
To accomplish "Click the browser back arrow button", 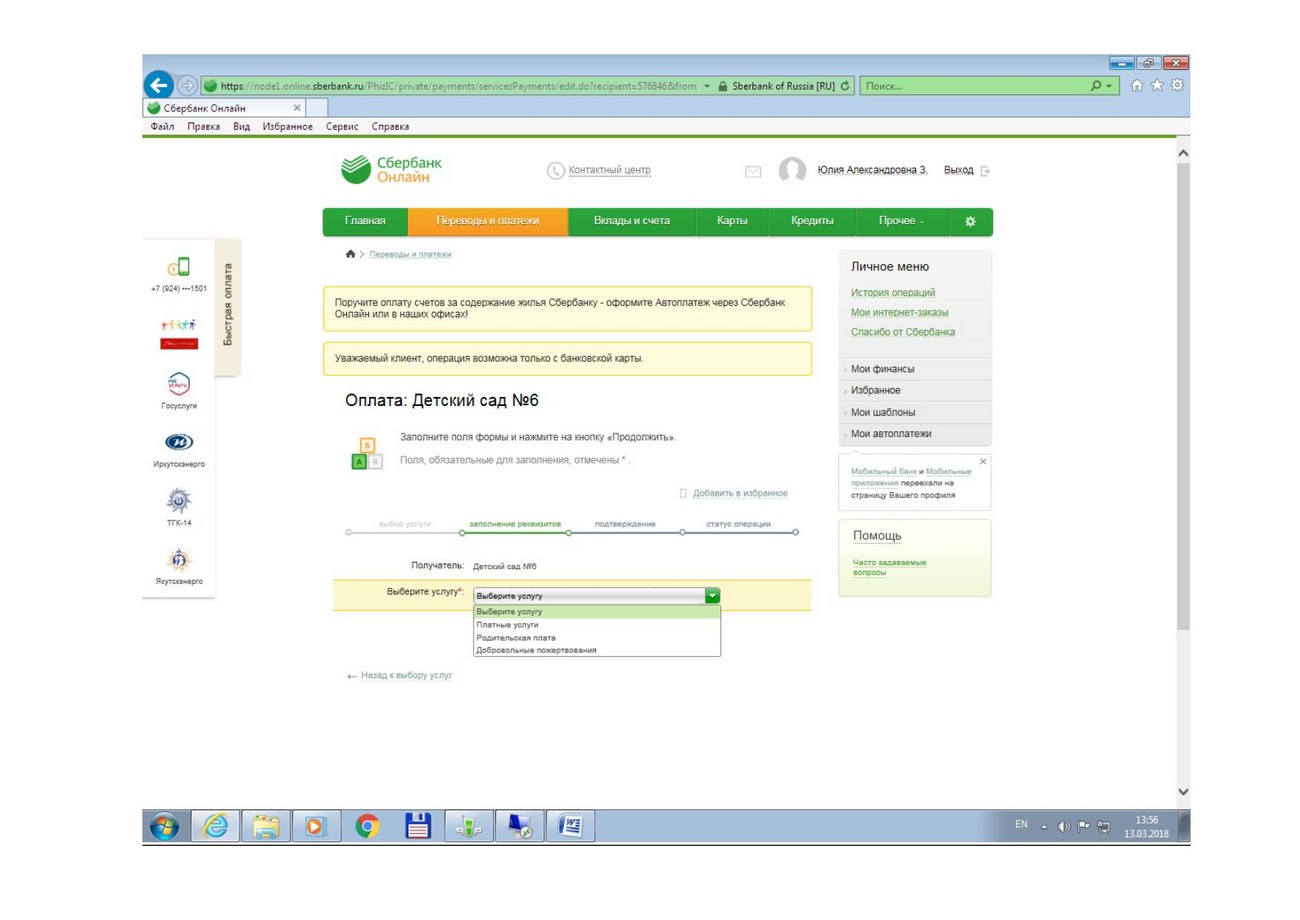I will point(157,85).
